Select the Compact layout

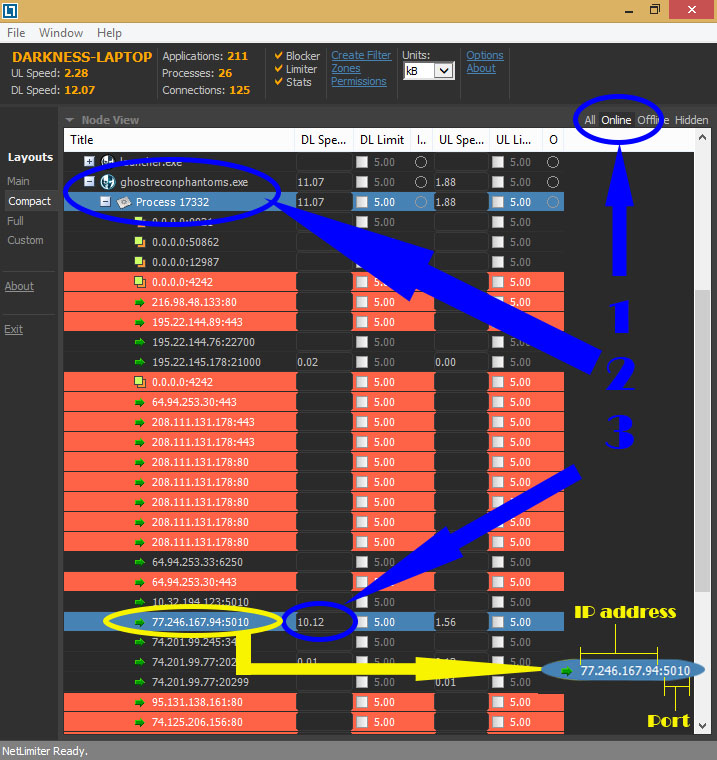pyautogui.click(x=29, y=201)
